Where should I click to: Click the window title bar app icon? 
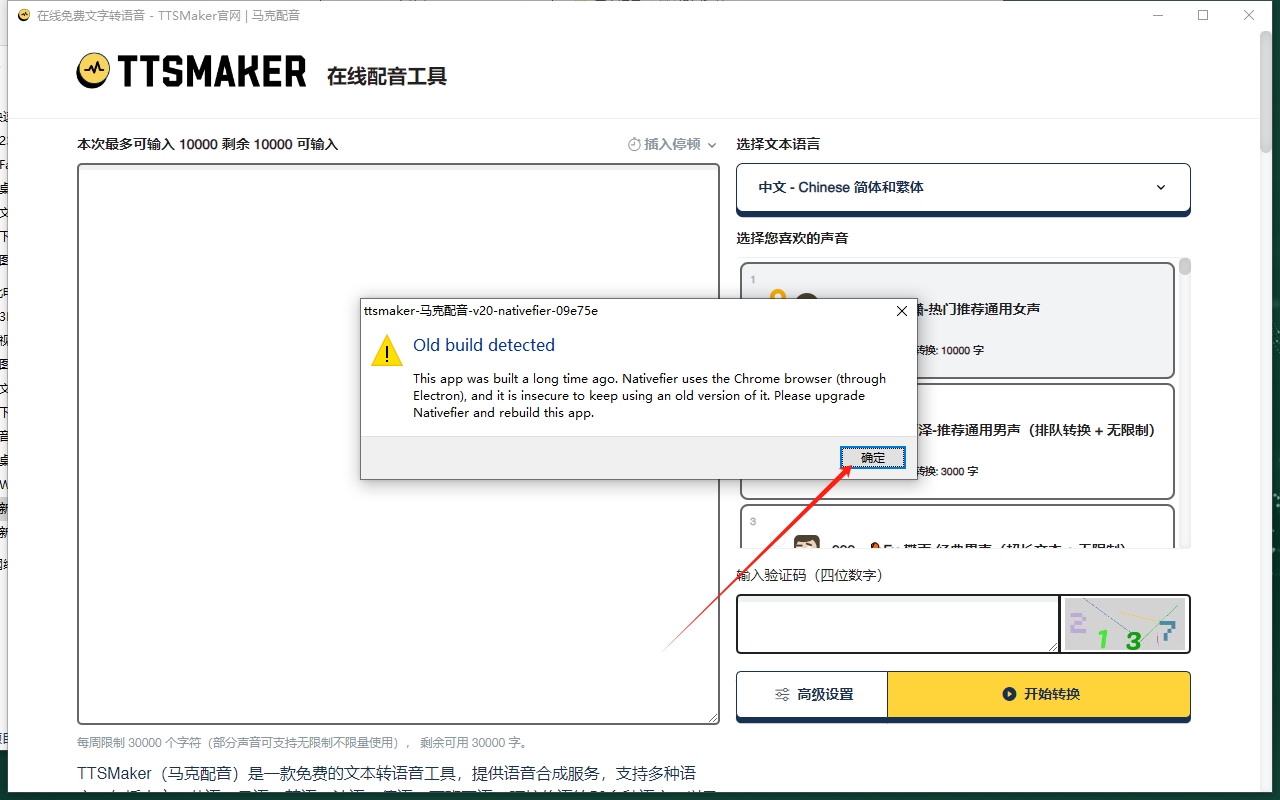(24, 15)
